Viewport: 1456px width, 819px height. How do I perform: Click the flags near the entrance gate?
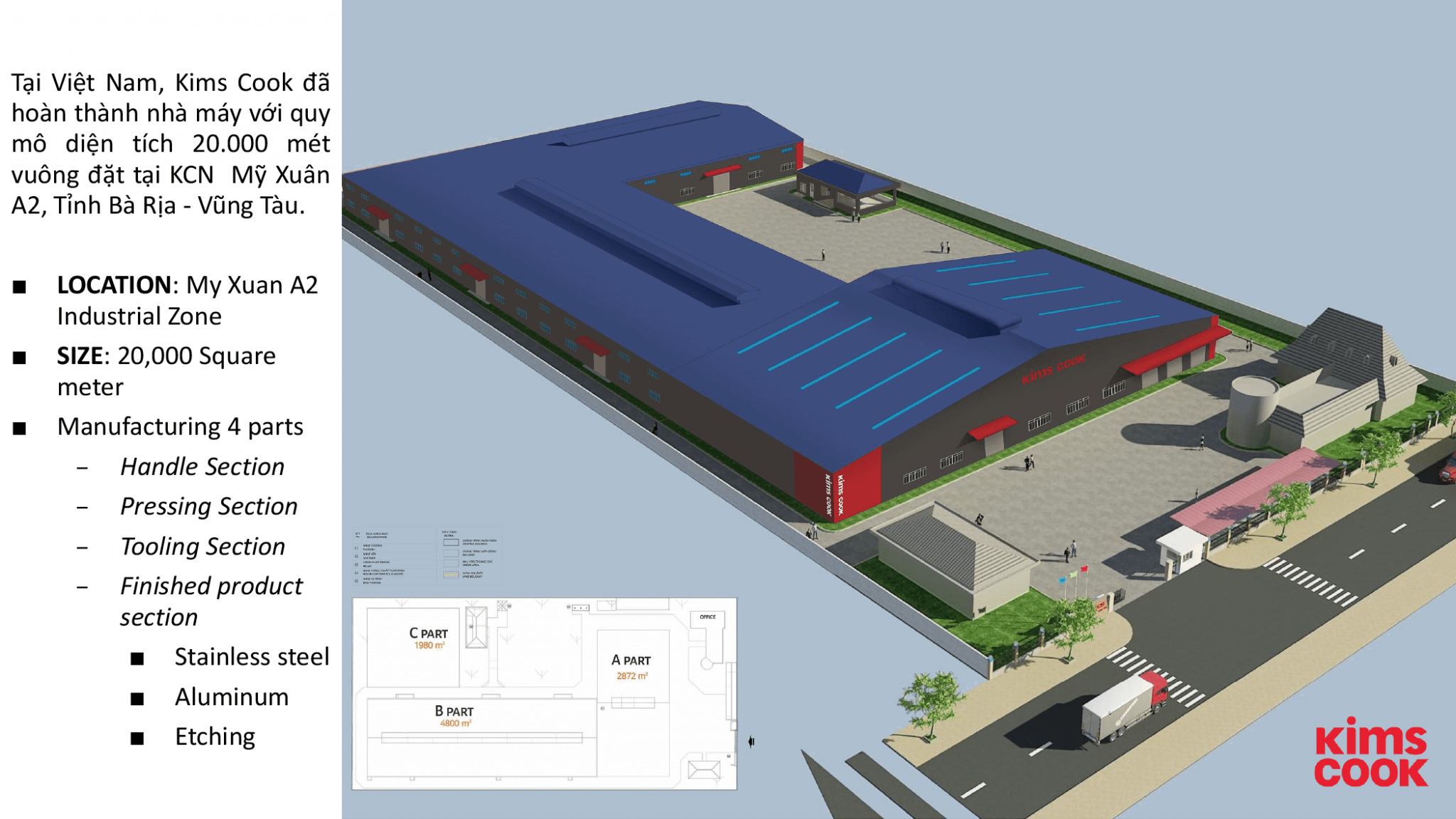pos(1074,574)
